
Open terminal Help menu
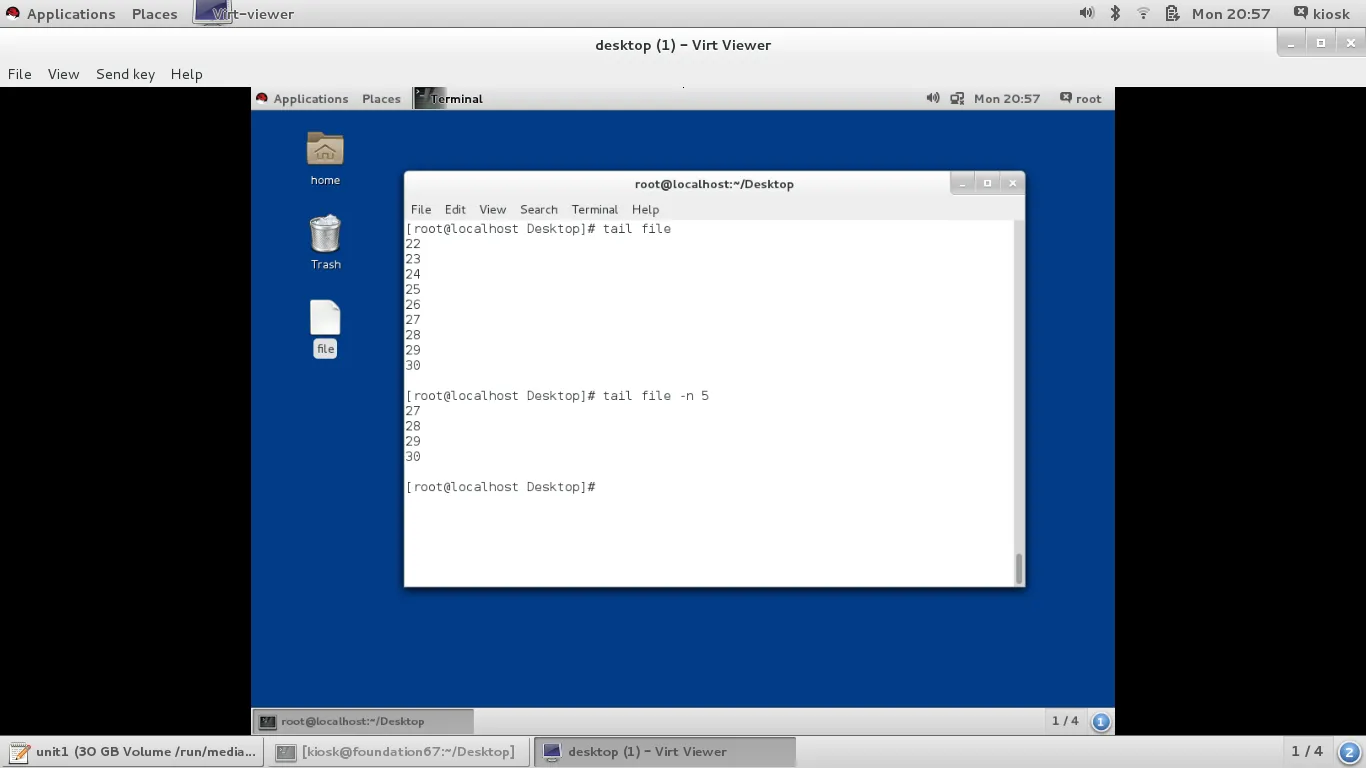[x=645, y=209]
